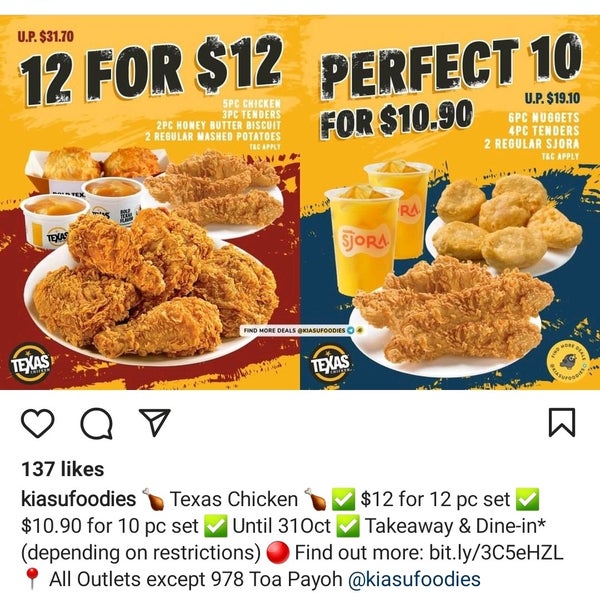The image size is (600, 600).
Task: Tap the red circle emoji in caption
Action: click(278, 553)
